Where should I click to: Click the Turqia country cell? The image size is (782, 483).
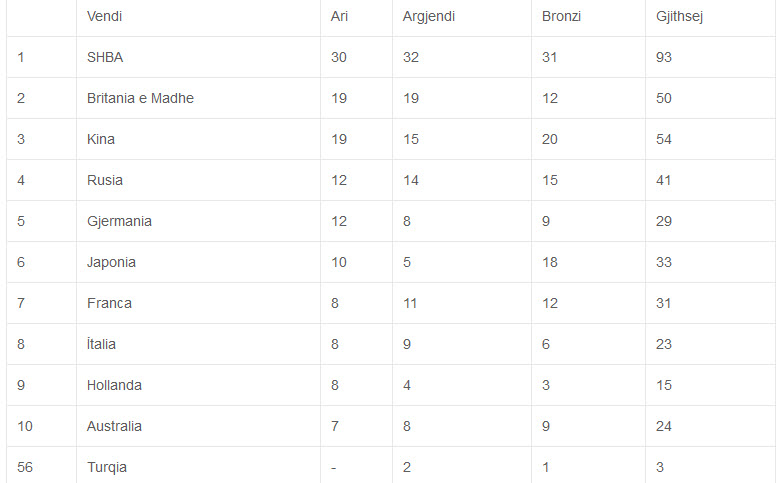click(107, 468)
